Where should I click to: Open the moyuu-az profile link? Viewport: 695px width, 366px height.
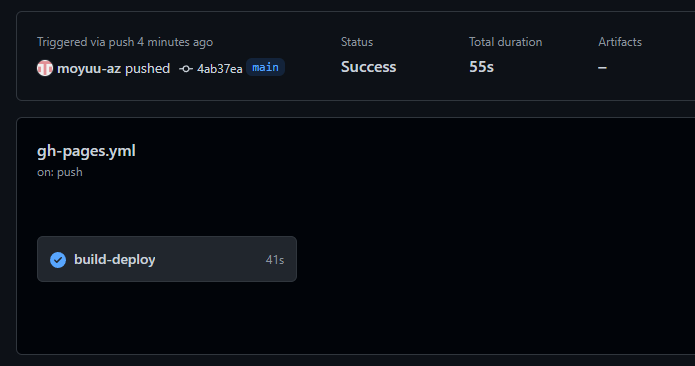[x=89, y=69]
